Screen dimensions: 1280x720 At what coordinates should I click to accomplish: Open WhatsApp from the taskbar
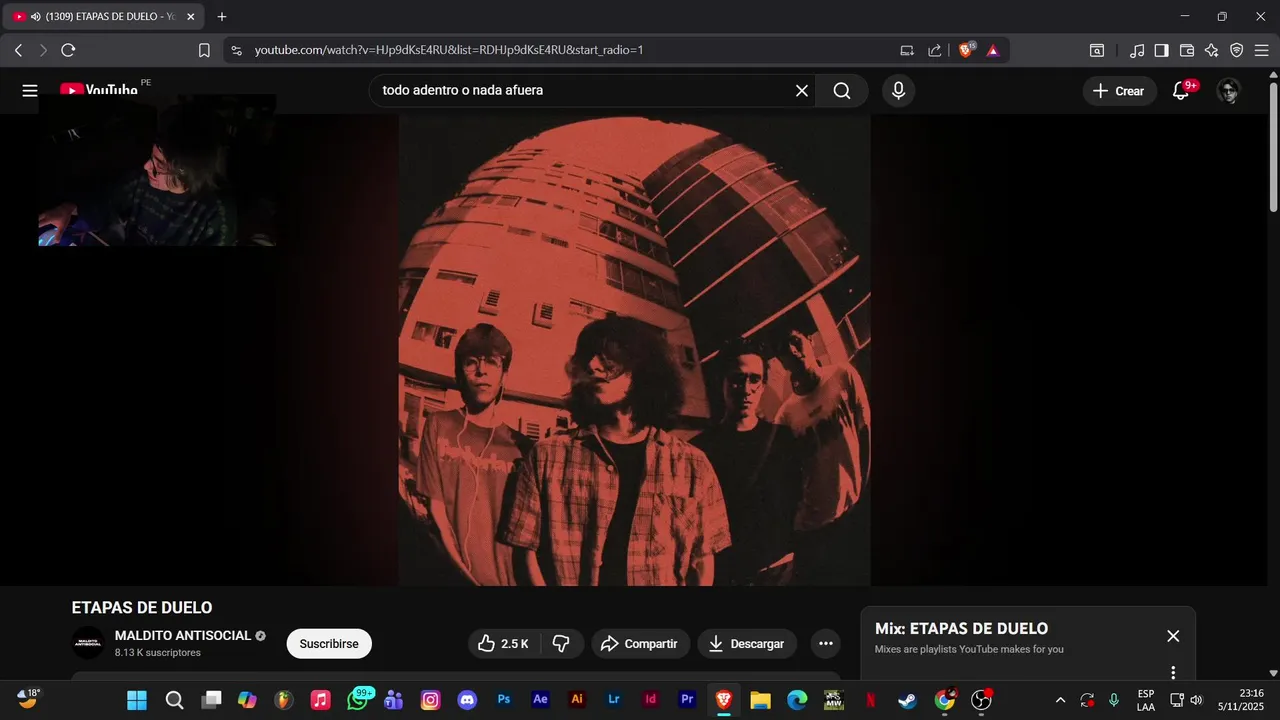pyautogui.click(x=358, y=700)
